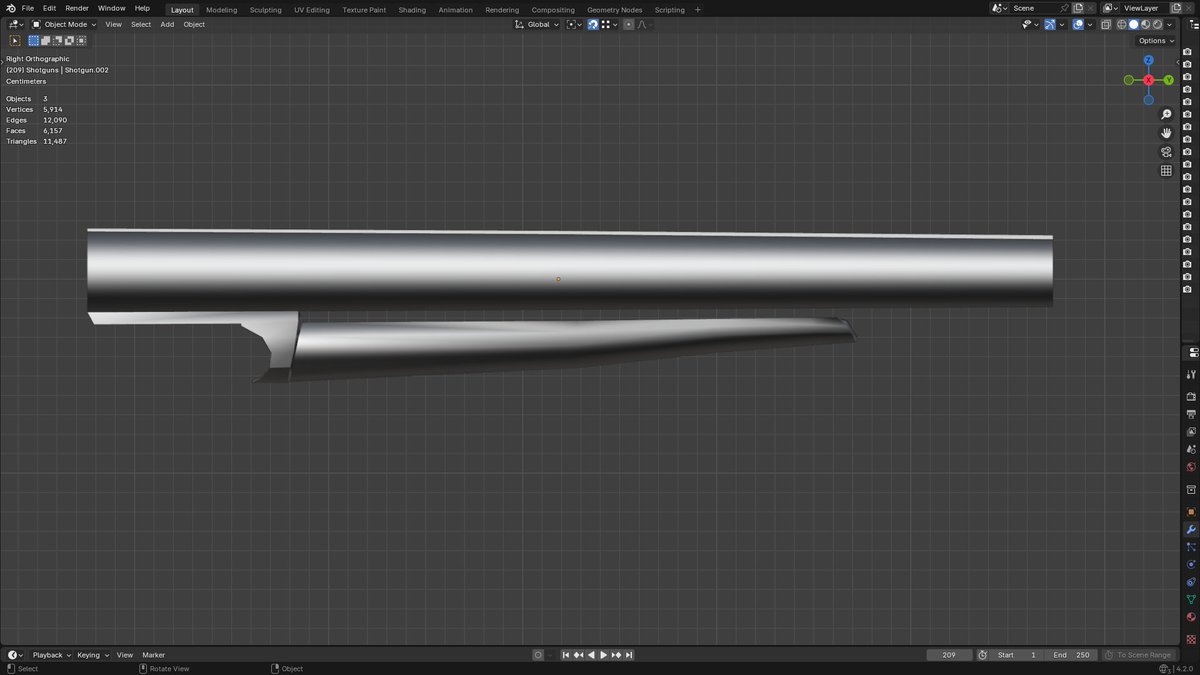Toggle show overlays button

point(1078,24)
